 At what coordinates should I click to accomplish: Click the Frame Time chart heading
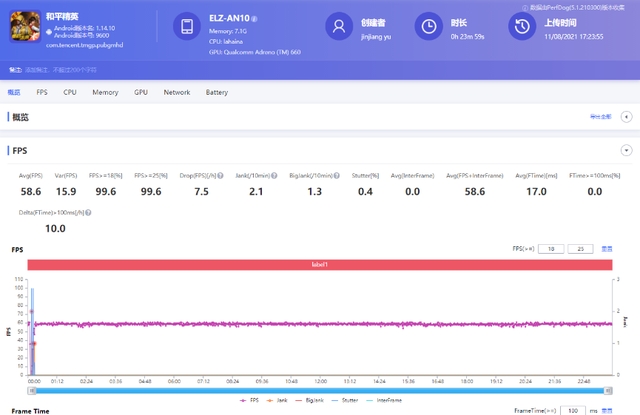[30, 411]
